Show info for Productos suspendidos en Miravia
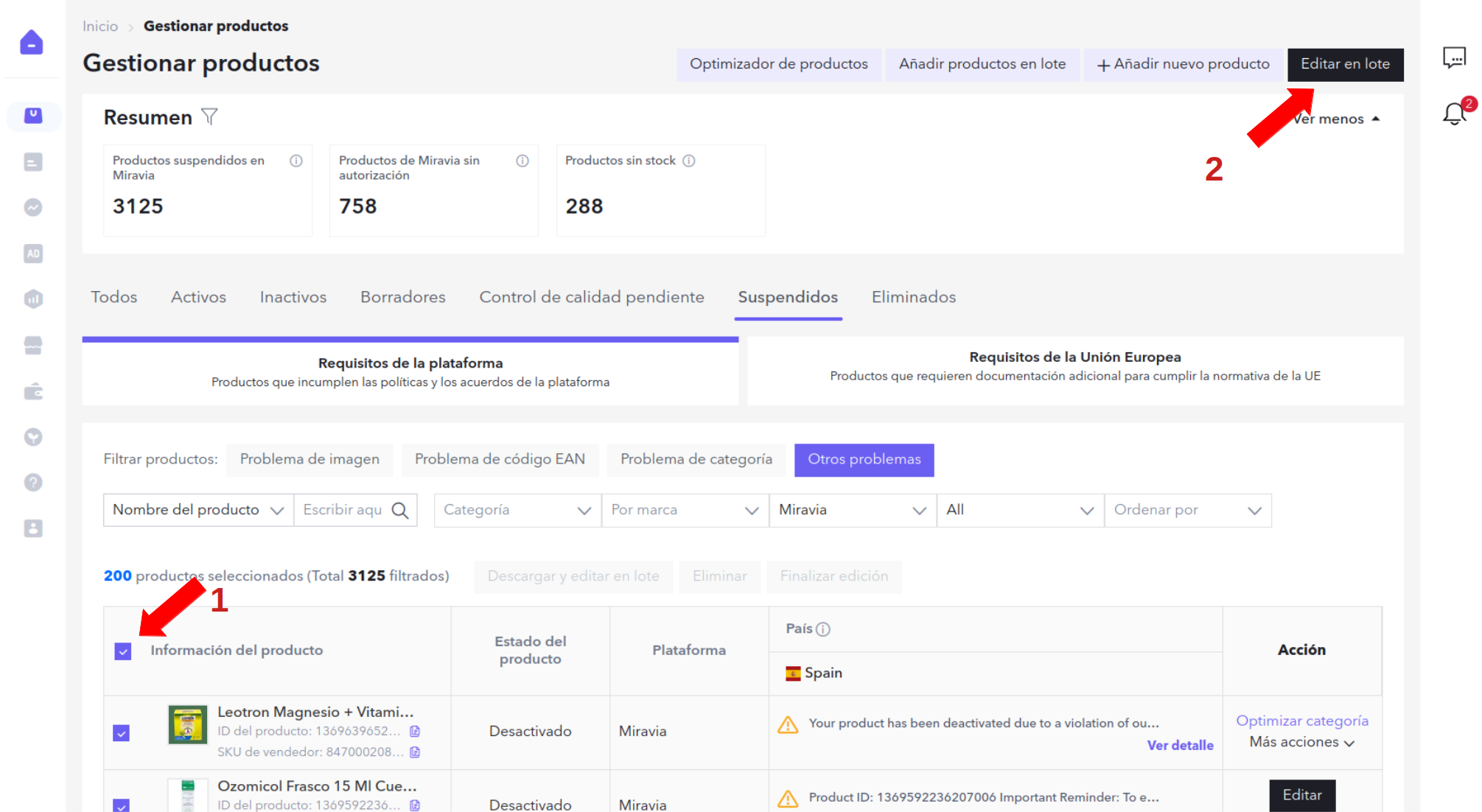 tap(296, 161)
